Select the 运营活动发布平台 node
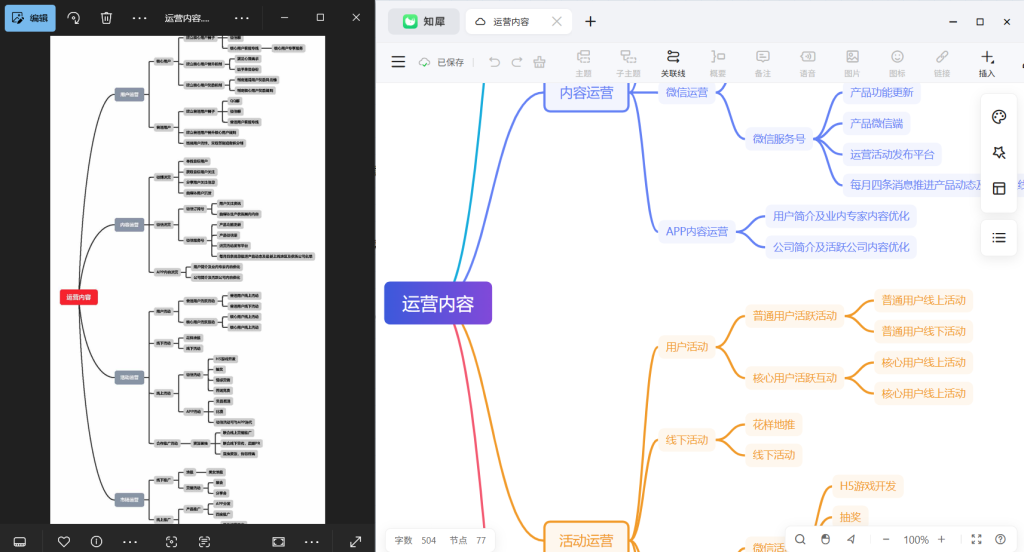The image size is (1024, 552). click(x=892, y=155)
